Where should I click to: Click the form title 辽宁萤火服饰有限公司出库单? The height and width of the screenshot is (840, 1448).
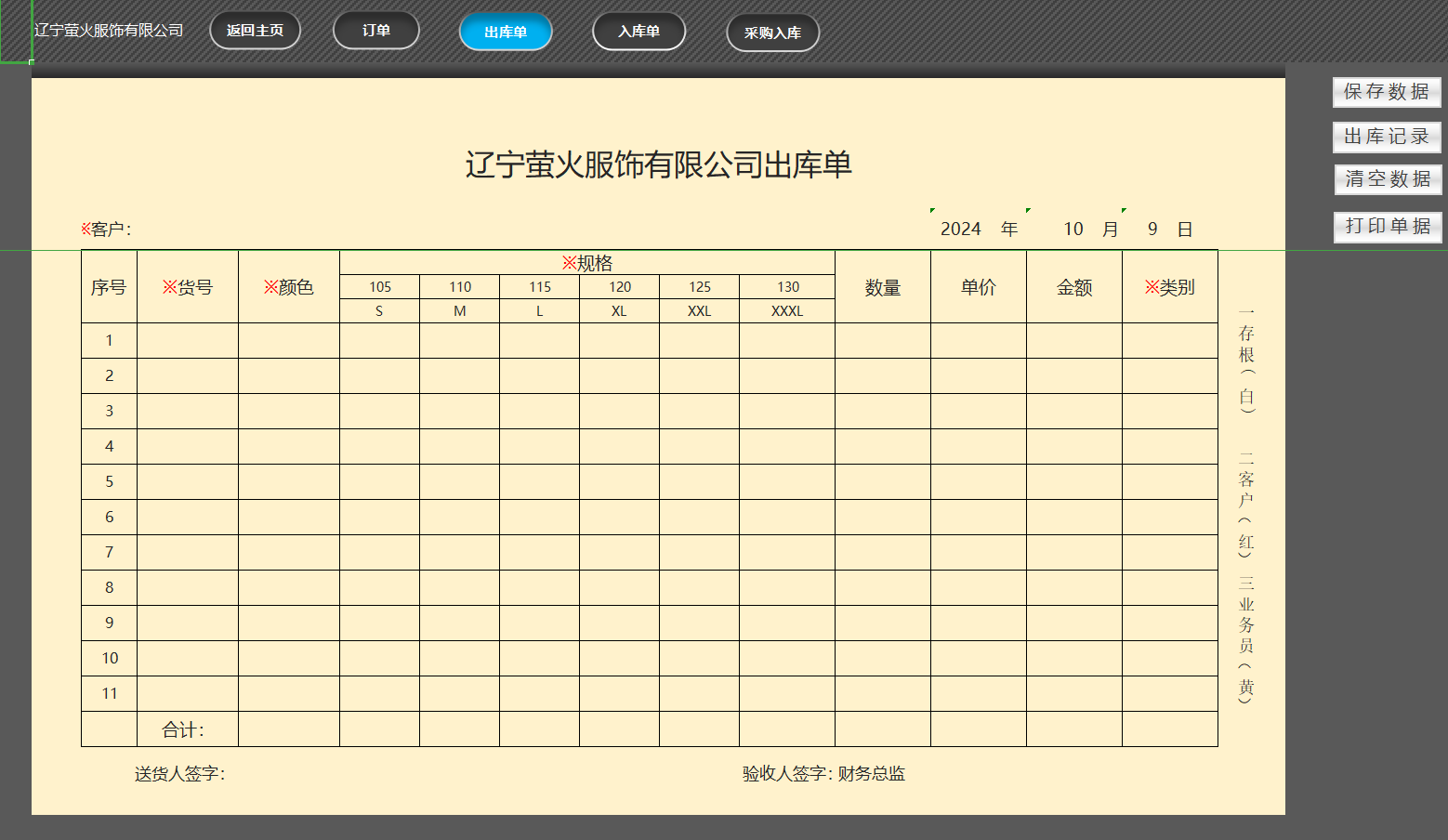pyautogui.click(x=658, y=165)
